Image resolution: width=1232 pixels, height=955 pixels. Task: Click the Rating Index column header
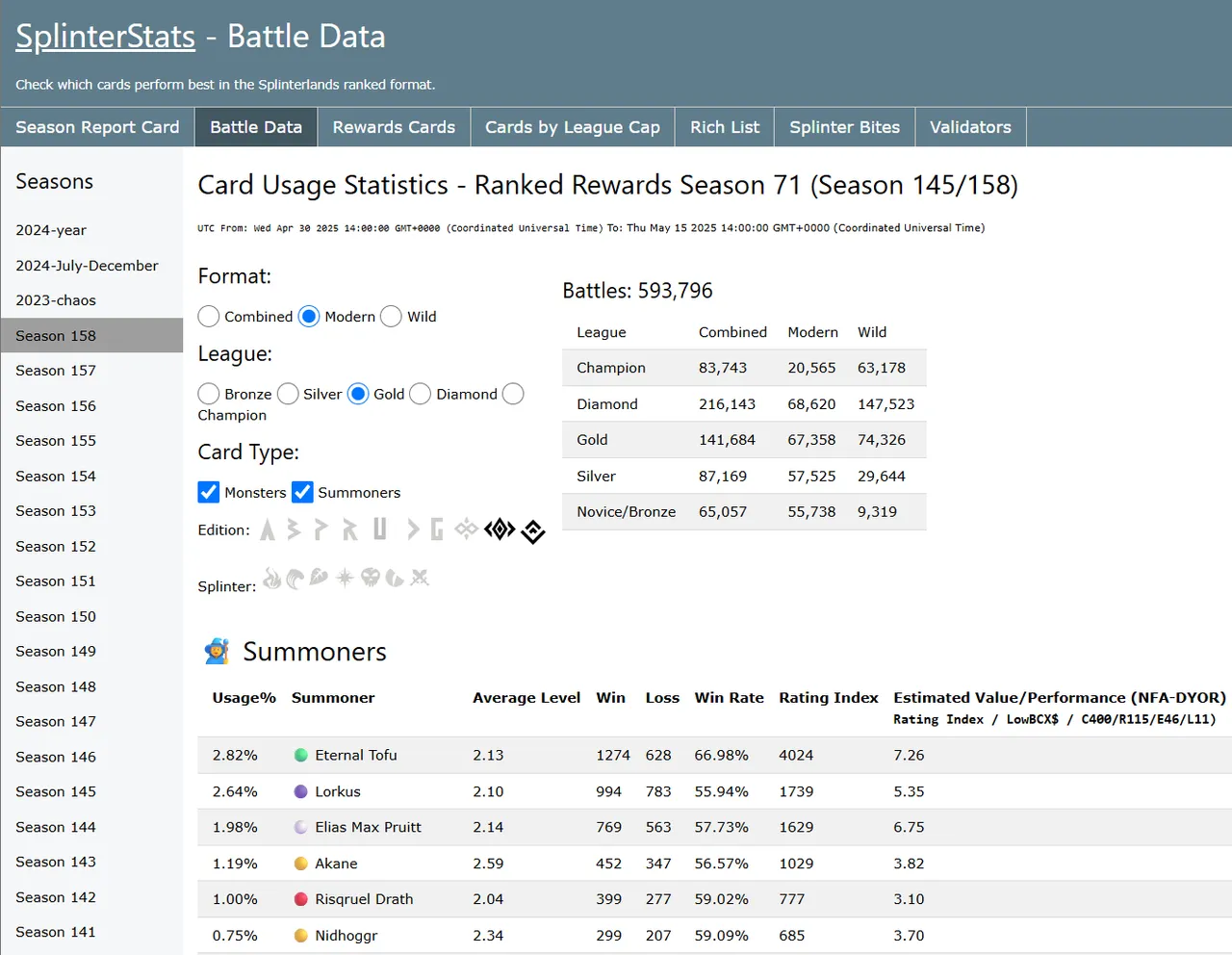(829, 698)
